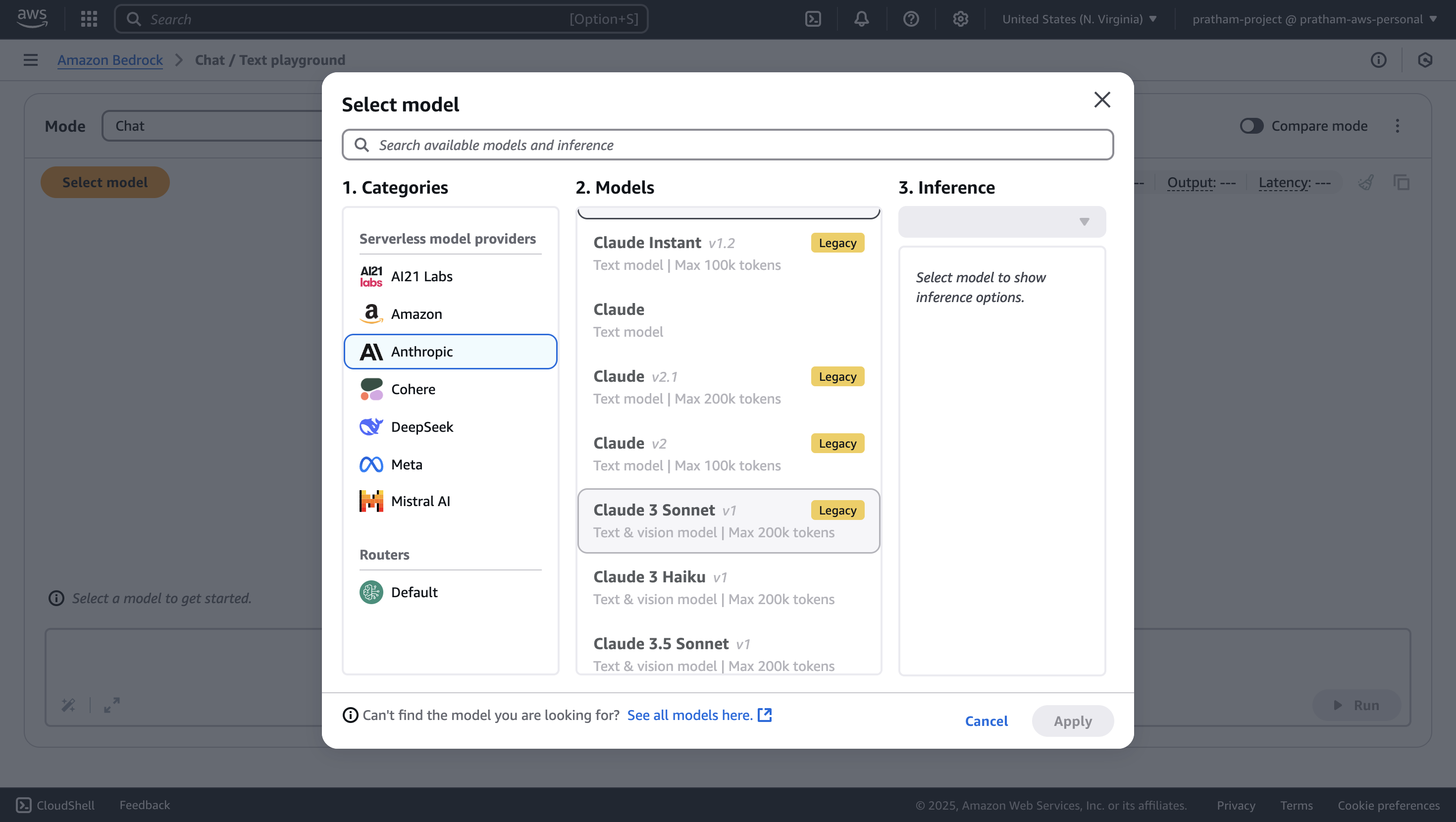Focus the Search available models field
Image resolution: width=1456 pixels, height=822 pixels.
tap(728, 145)
